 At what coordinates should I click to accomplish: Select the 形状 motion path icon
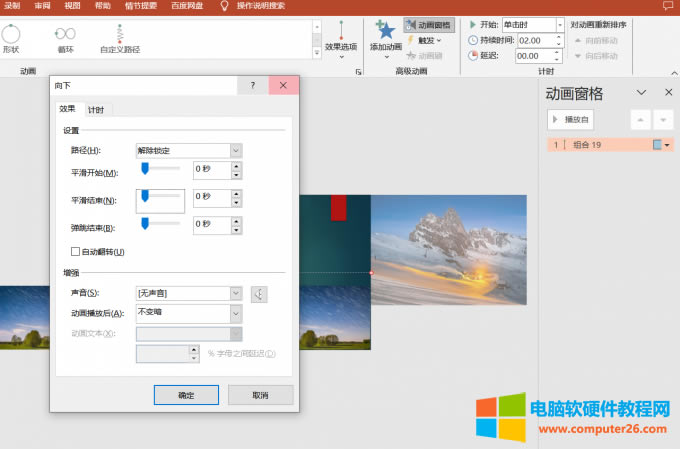pos(10,33)
